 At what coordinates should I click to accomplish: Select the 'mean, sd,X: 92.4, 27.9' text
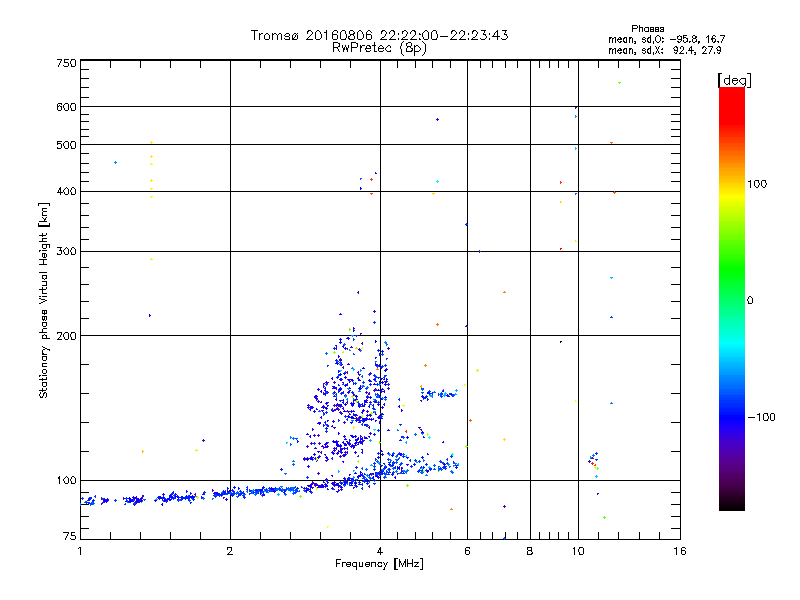[x=664, y=50]
